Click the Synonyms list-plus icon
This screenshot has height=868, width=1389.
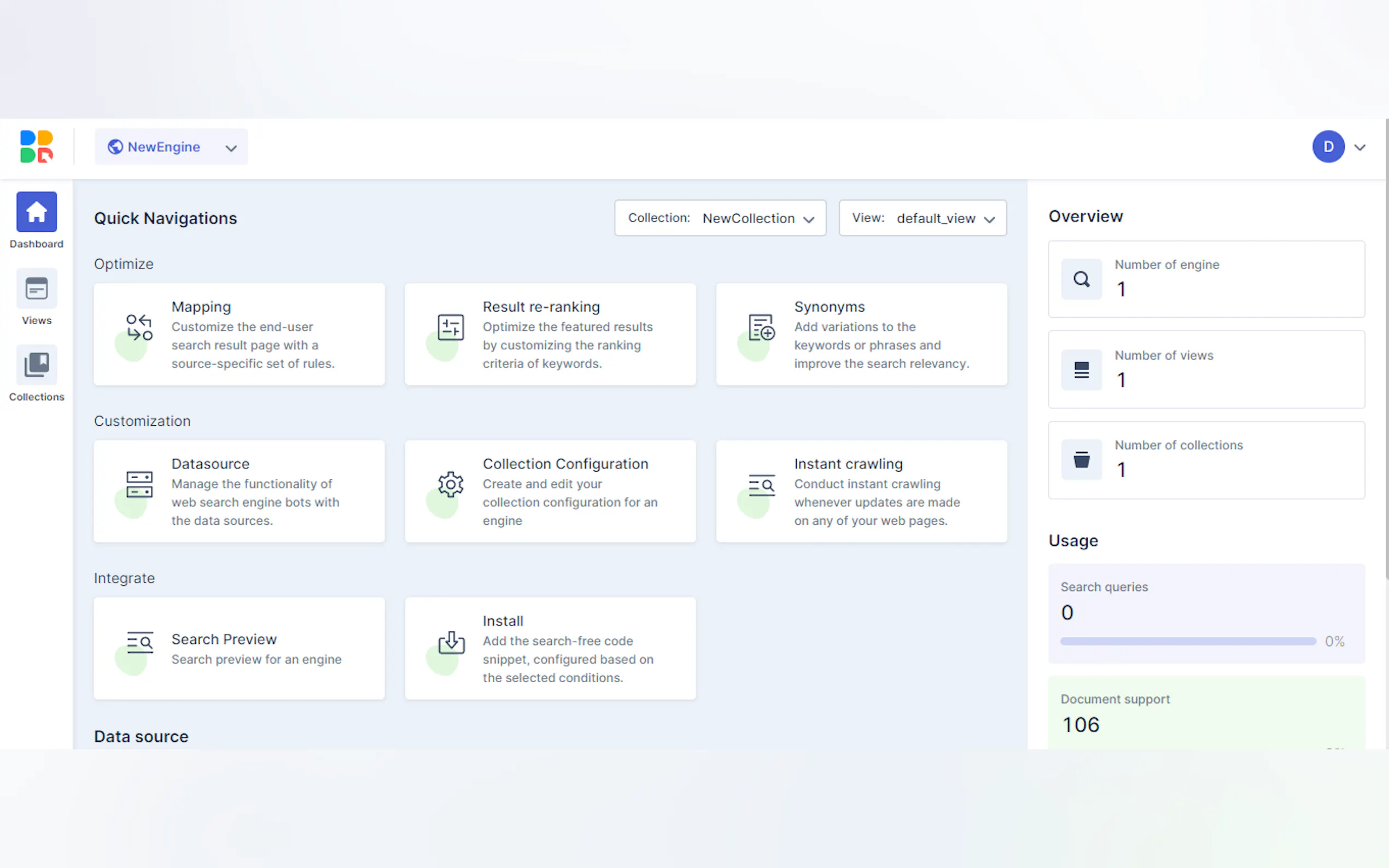[761, 327]
